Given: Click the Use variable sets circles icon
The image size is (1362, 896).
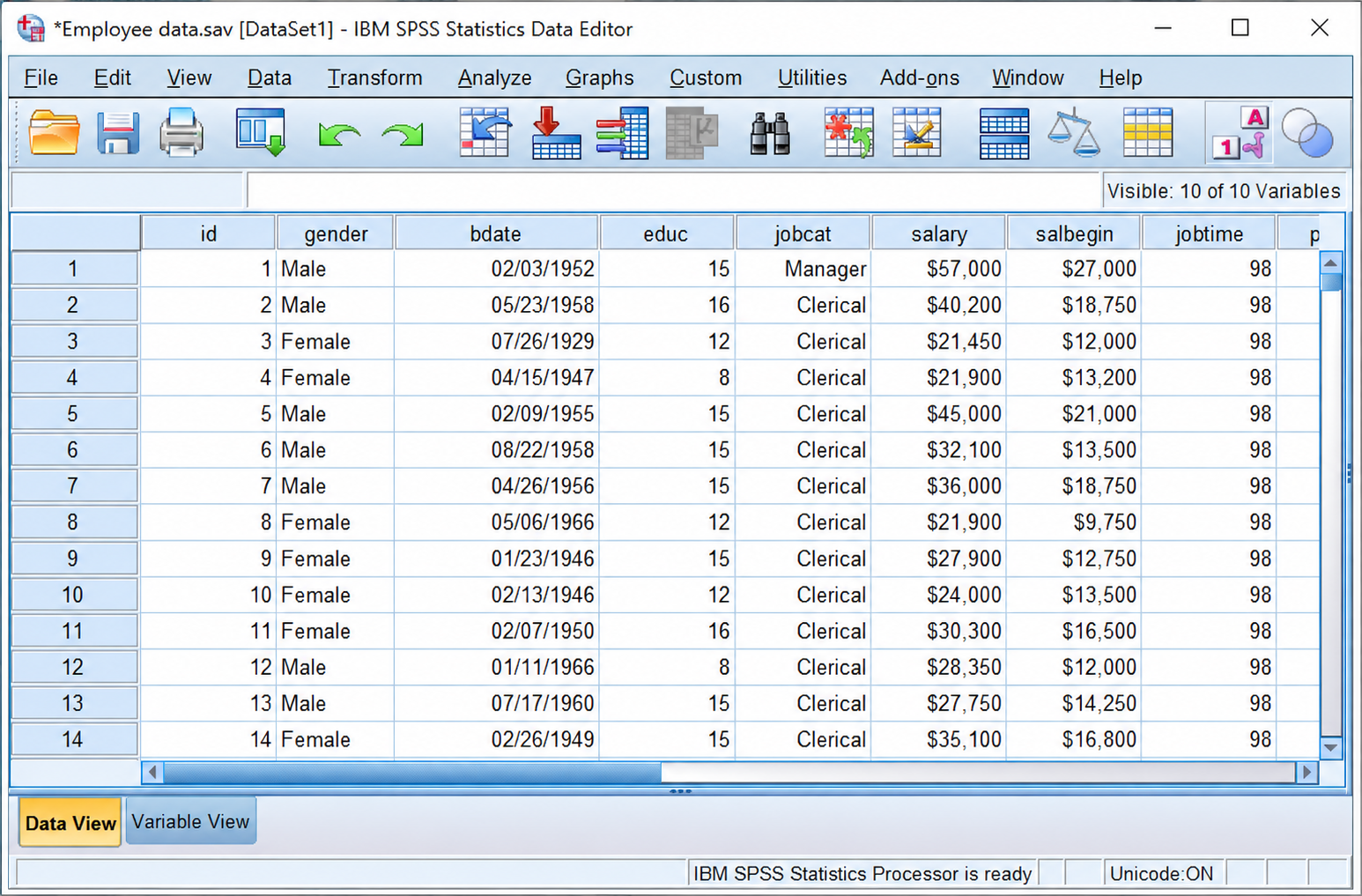Looking at the screenshot, I should (x=1307, y=133).
